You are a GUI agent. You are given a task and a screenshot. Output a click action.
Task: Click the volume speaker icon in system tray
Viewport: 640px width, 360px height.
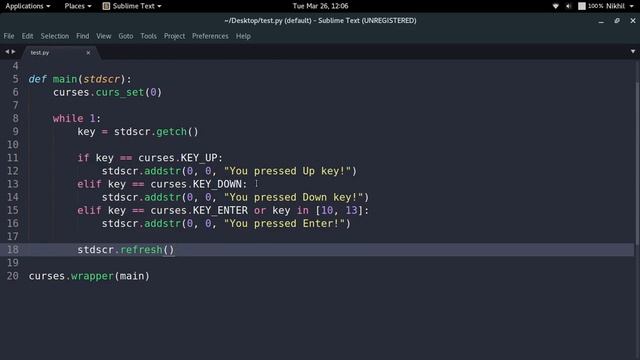coord(569,6)
